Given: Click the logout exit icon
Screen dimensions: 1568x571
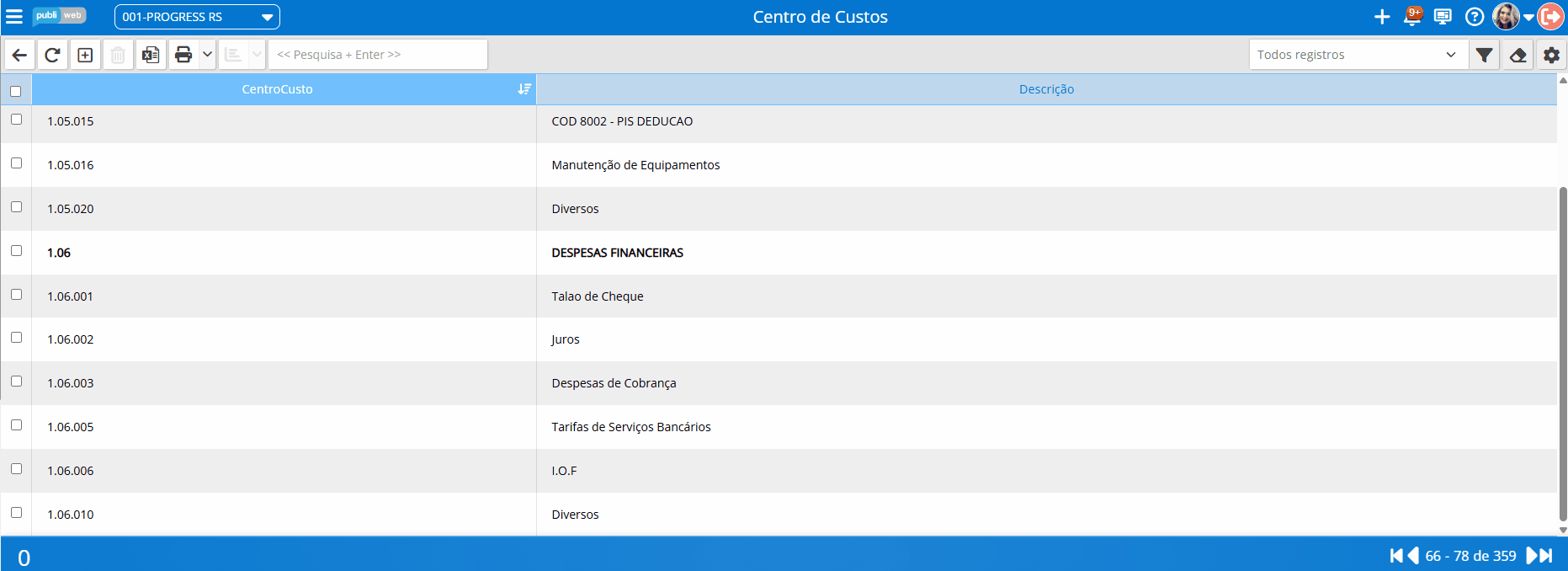Looking at the screenshot, I should click(x=1550, y=17).
